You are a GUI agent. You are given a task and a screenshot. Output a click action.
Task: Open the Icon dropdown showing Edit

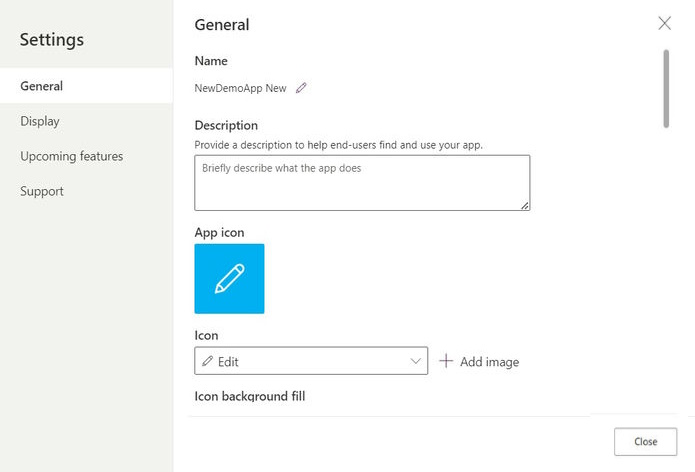(x=310, y=361)
